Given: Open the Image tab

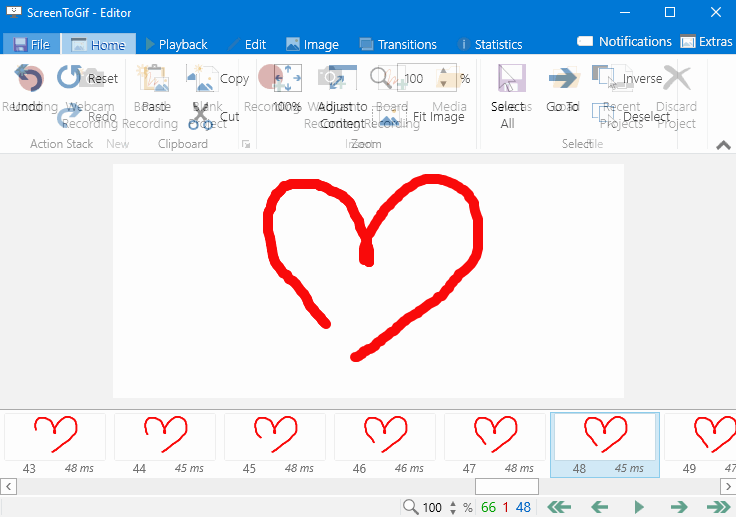Looking at the screenshot, I should [312, 44].
